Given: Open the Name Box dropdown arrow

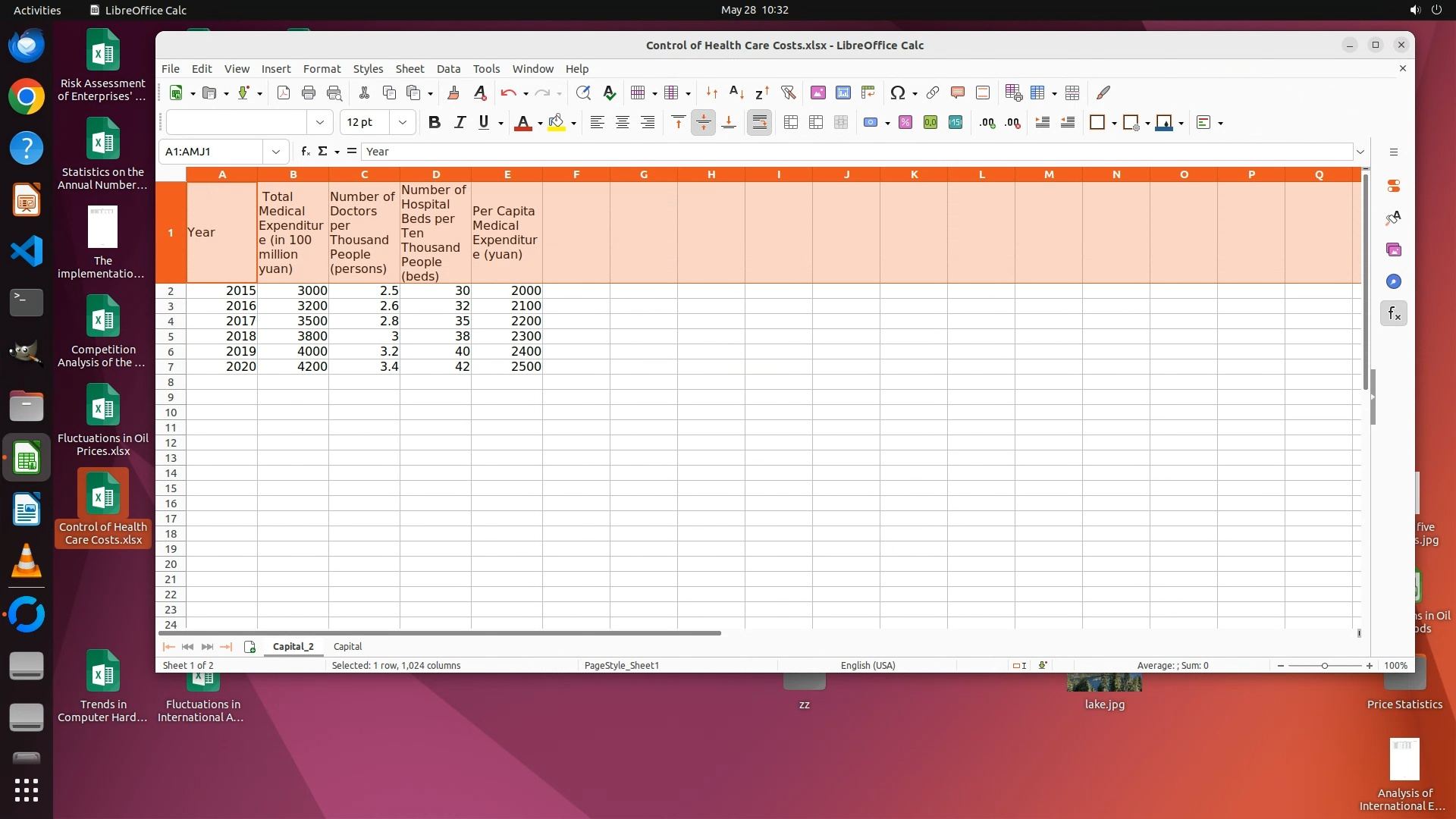Looking at the screenshot, I should pyautogui.click(x=276, y=152).
